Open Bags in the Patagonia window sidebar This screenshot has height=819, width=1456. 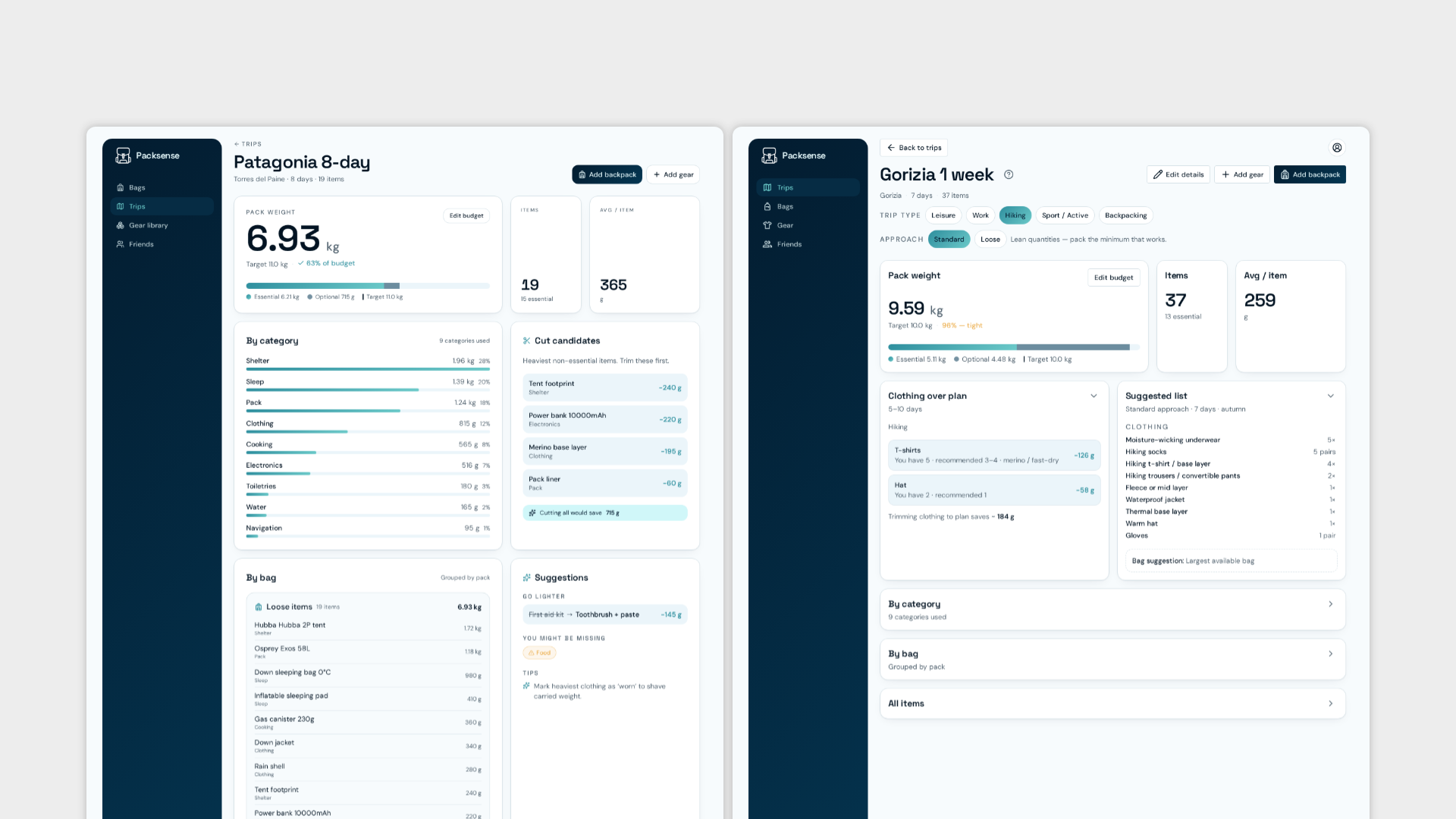[x=162, y=187]
